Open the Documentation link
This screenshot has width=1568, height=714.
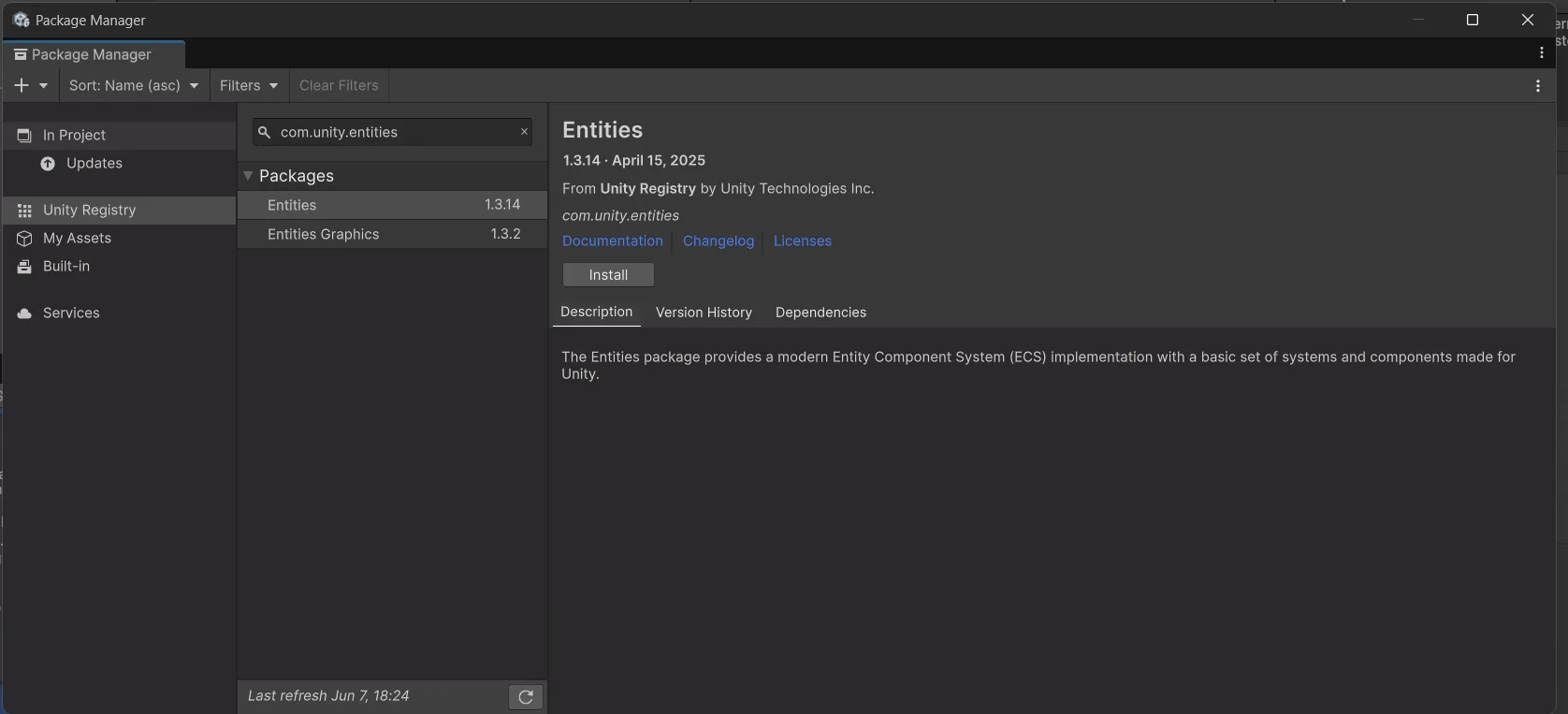[613, 240]
